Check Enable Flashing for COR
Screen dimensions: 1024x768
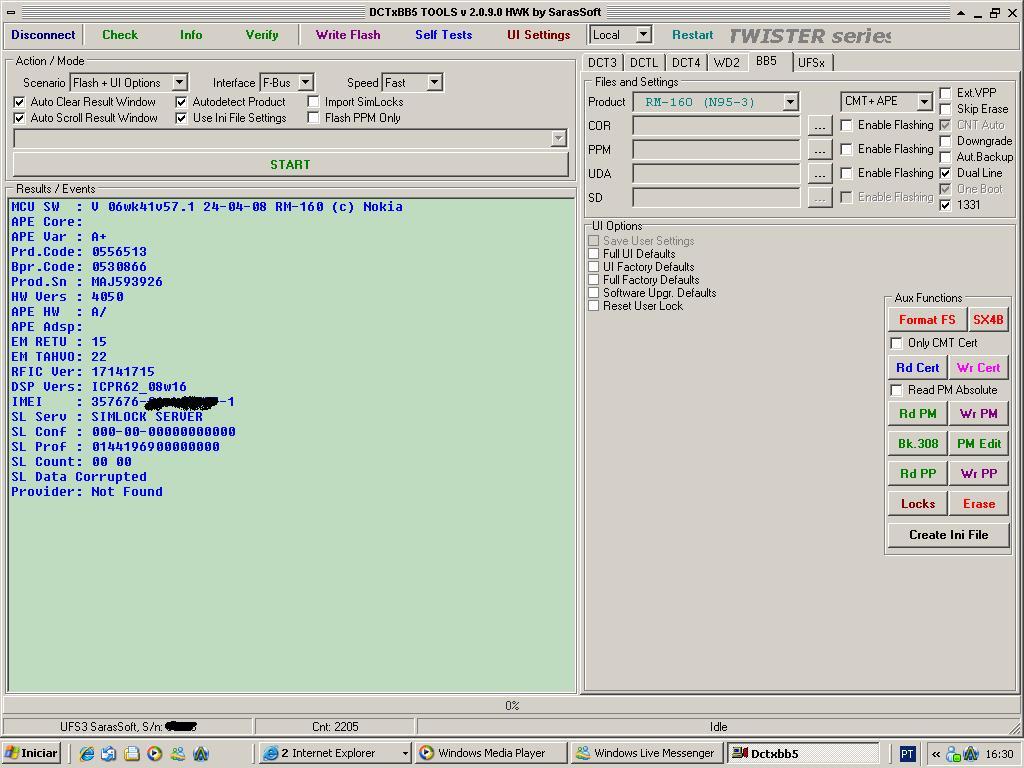tap(846, 125)
